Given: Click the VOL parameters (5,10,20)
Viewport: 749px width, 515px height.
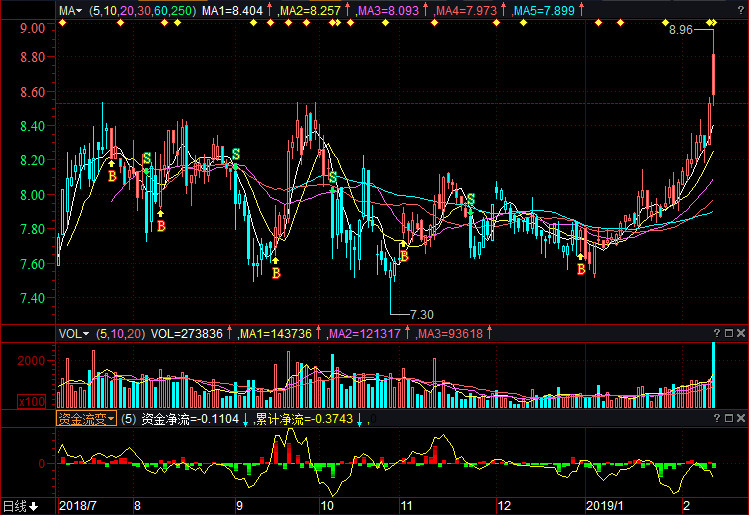Looking at the screenshot, I should [120, 333].
